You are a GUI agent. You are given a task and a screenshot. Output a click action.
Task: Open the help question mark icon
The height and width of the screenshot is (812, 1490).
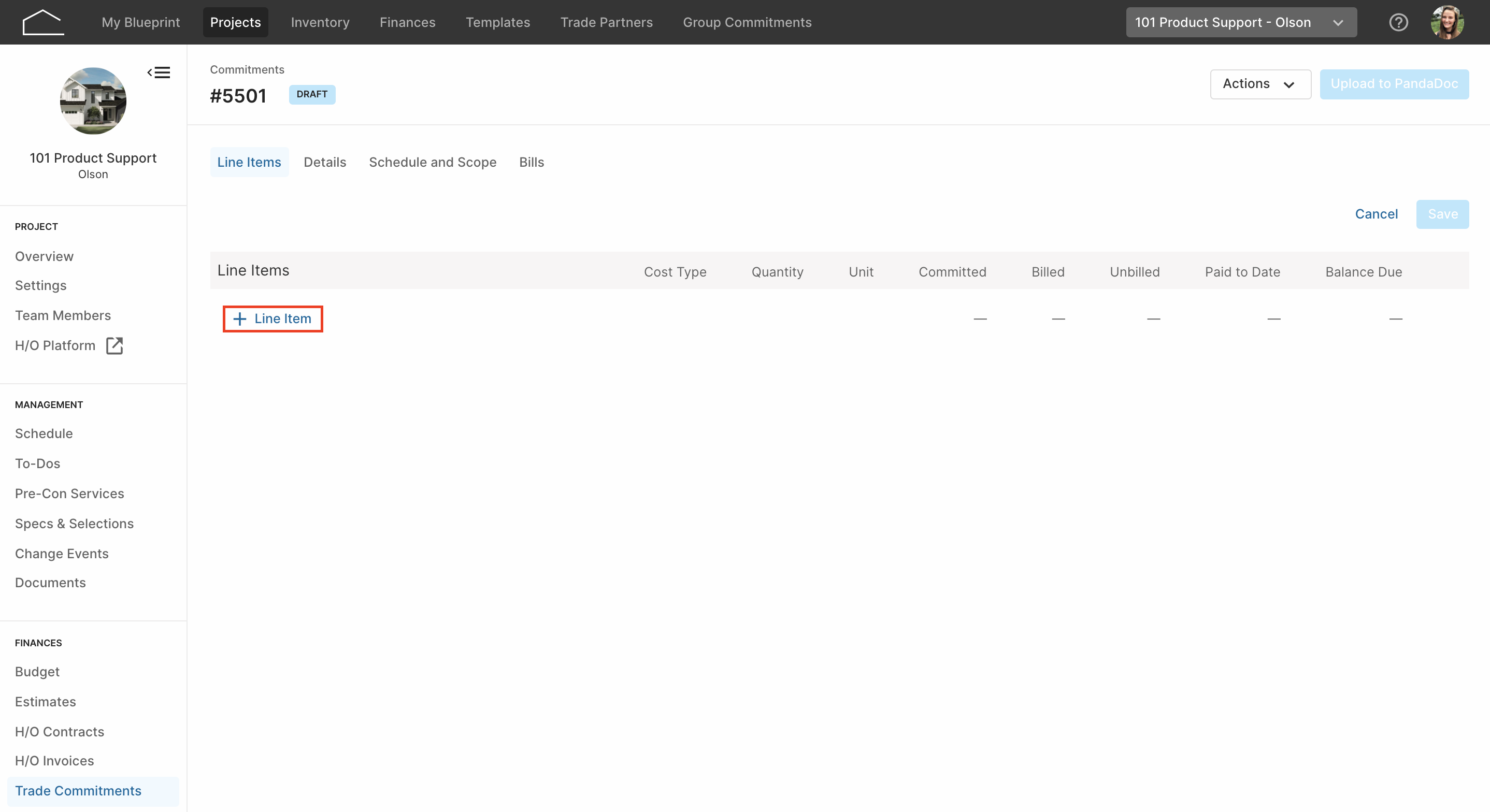tap(1398, 23)
